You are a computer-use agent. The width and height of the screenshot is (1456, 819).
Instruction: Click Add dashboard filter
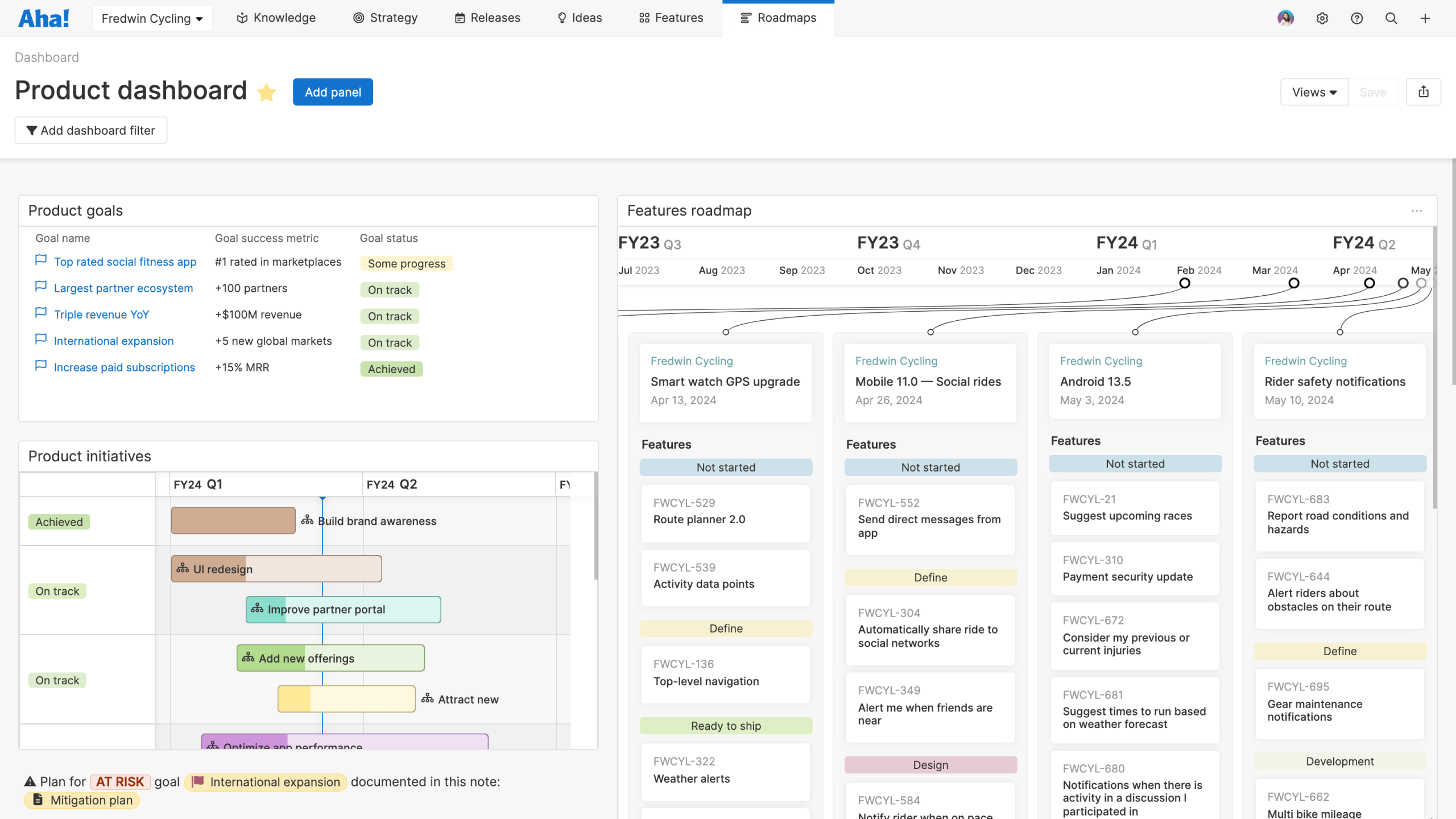91,130
